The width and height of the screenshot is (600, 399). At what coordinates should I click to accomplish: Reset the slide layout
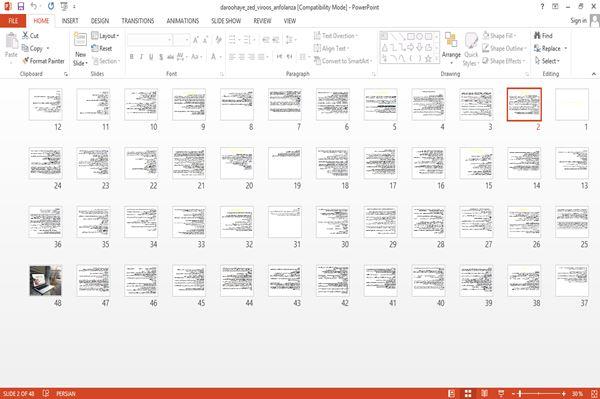pos(102,48)
